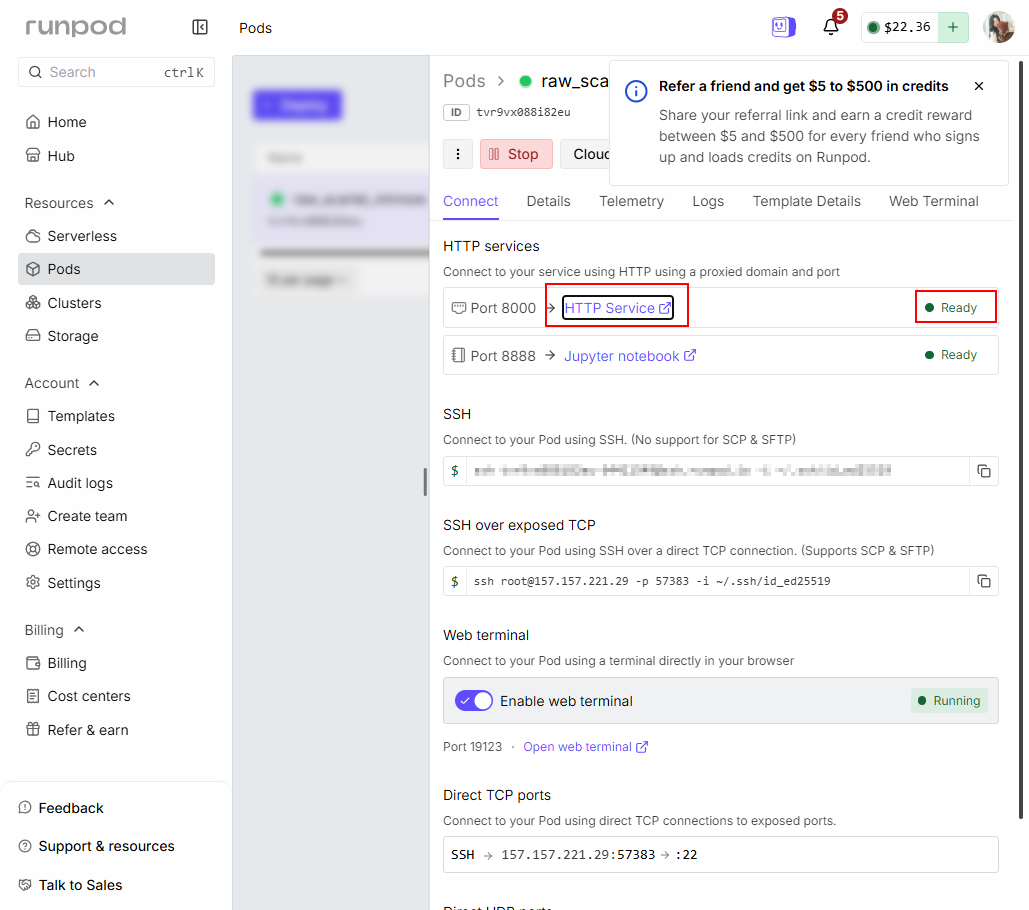
Task: Open the Port 8000 HTTP Service link
Action: coord(618,308)
